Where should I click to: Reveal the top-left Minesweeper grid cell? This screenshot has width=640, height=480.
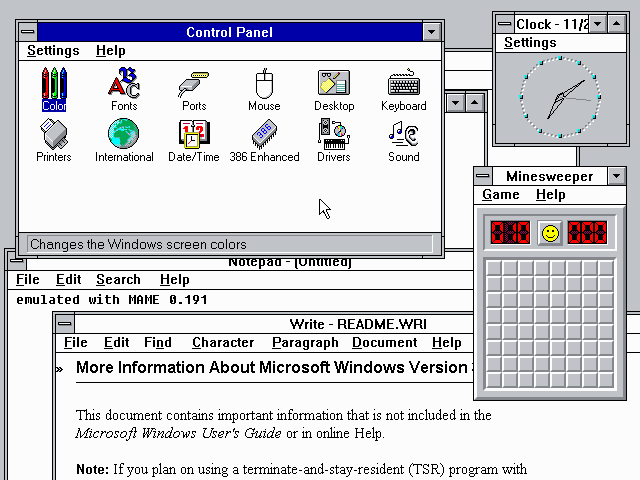tap(494, 268)
